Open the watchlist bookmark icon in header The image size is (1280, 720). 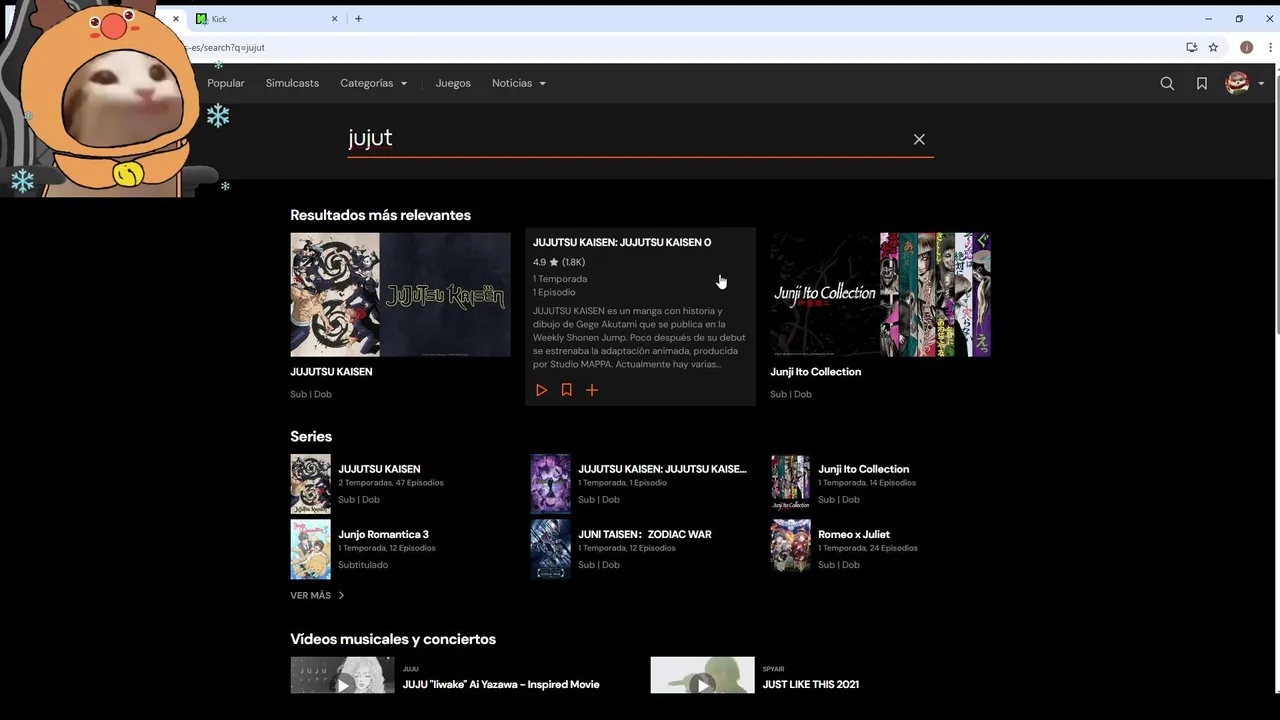point(1202,84)
